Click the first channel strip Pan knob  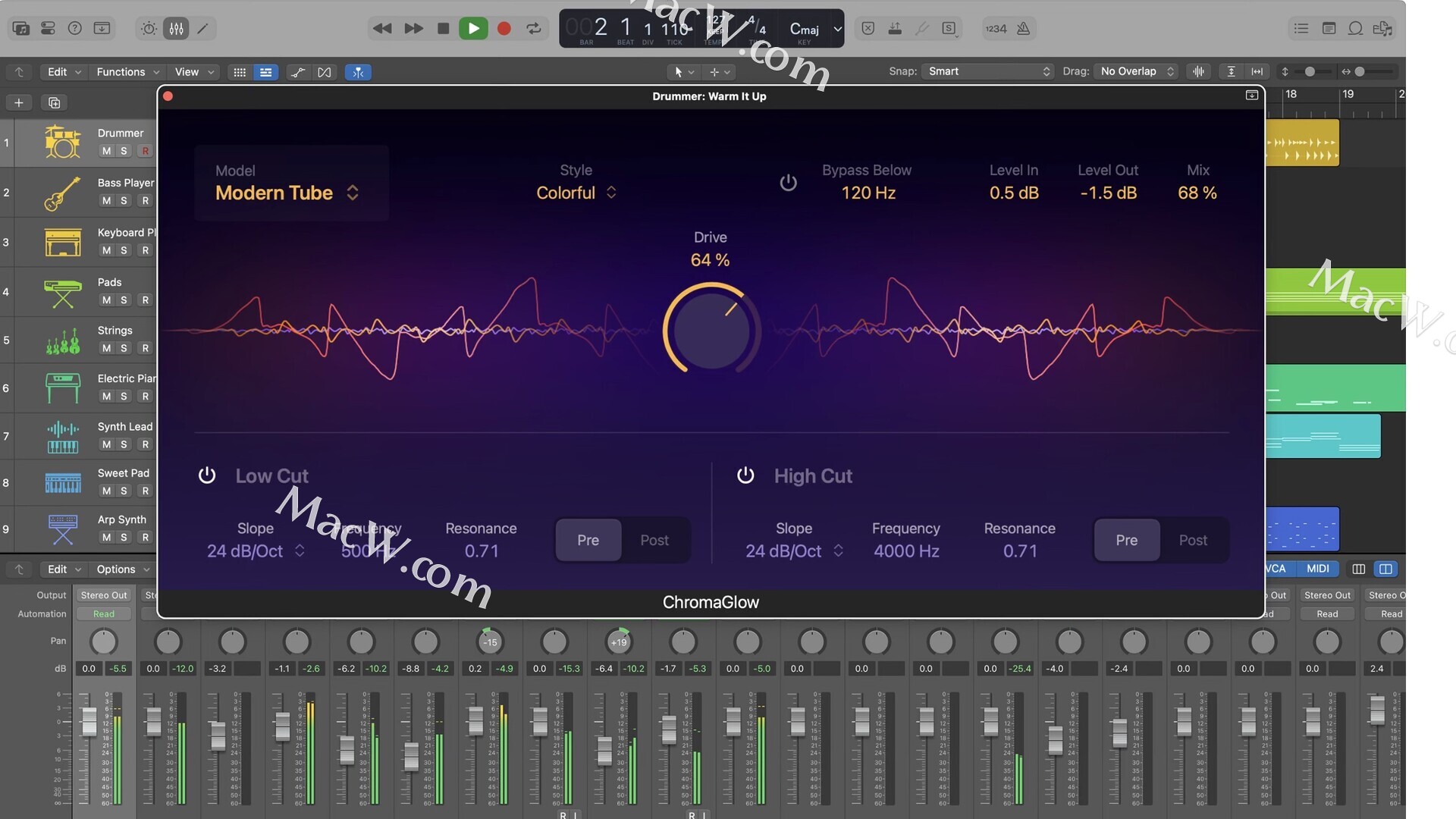point(104,642)
